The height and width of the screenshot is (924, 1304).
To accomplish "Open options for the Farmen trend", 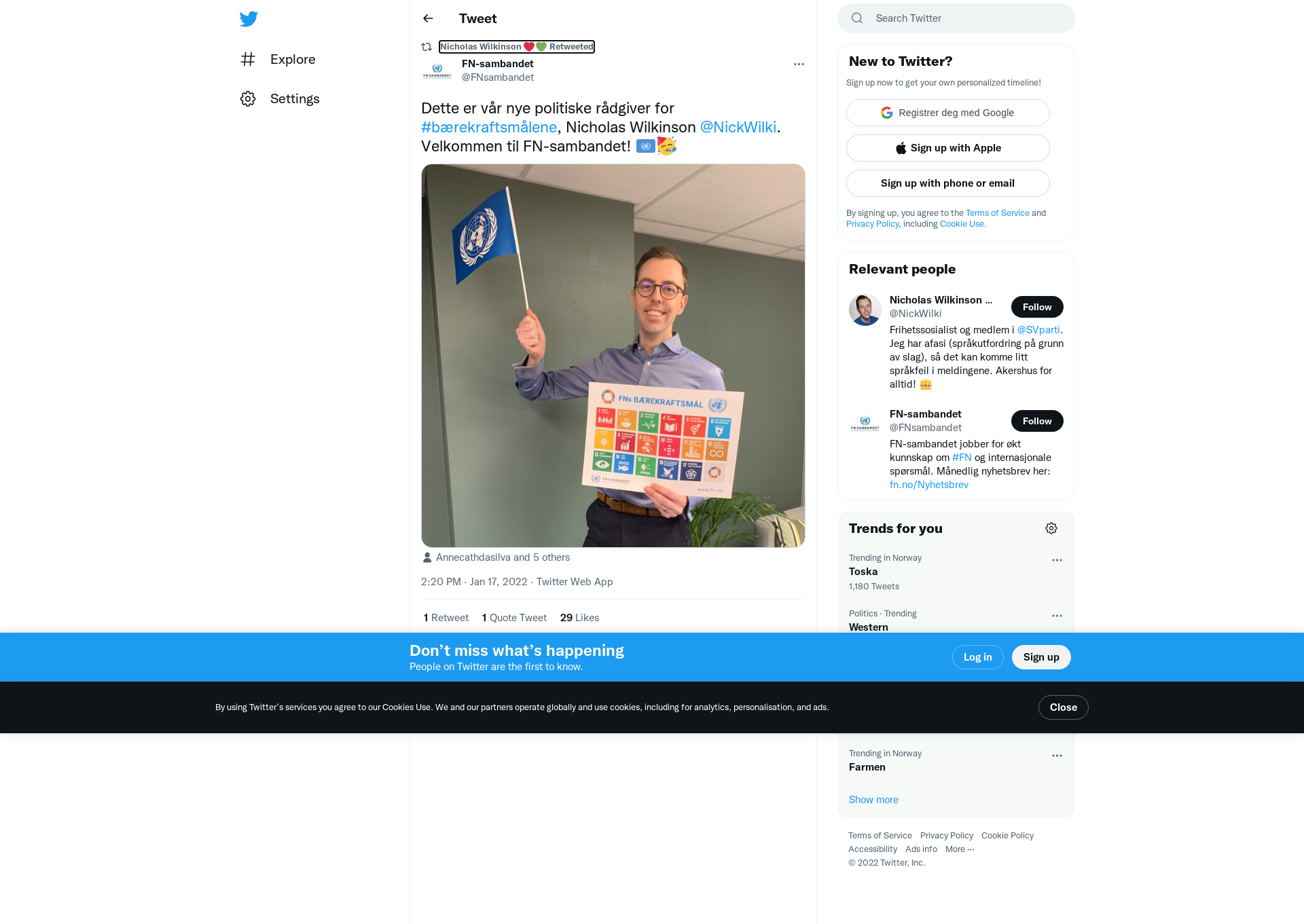I will [1057, 756].
